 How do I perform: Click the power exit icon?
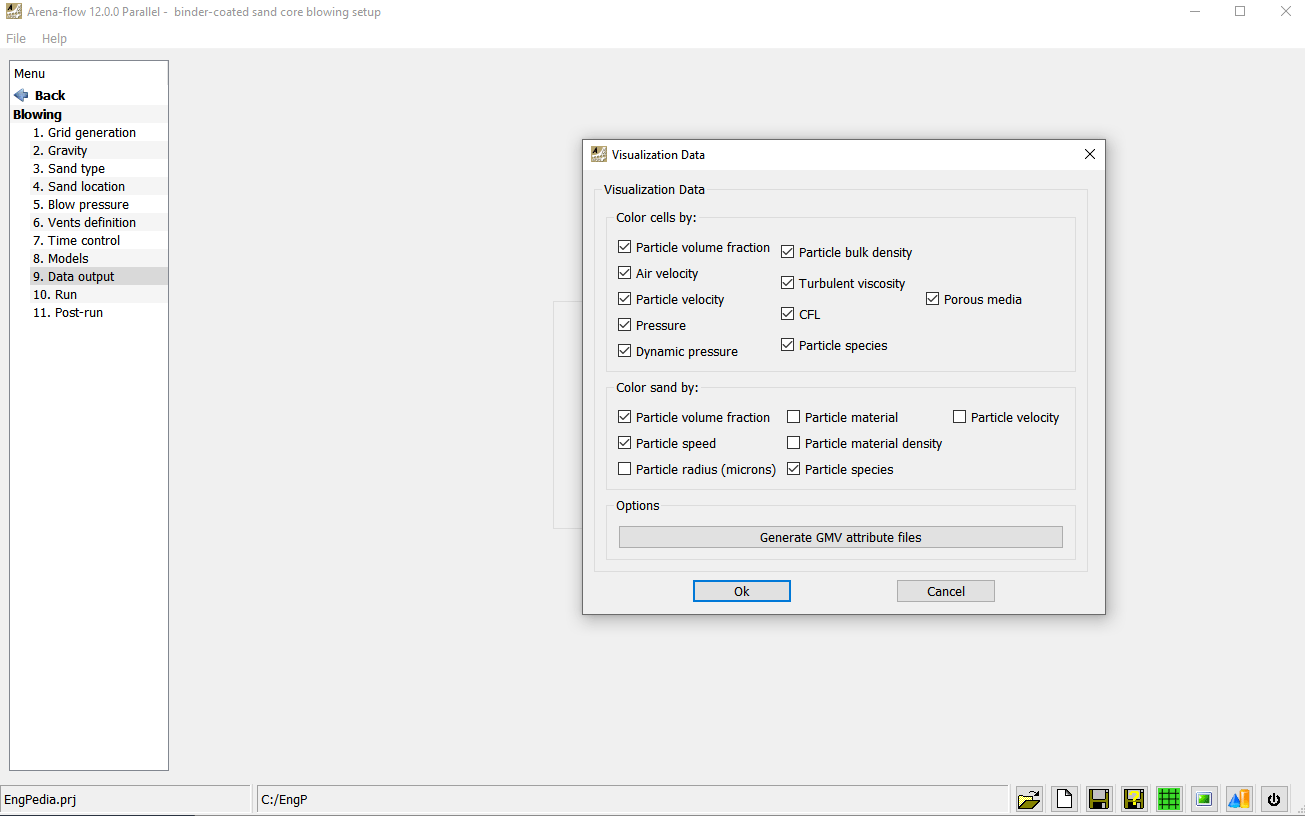(1274, 799)
